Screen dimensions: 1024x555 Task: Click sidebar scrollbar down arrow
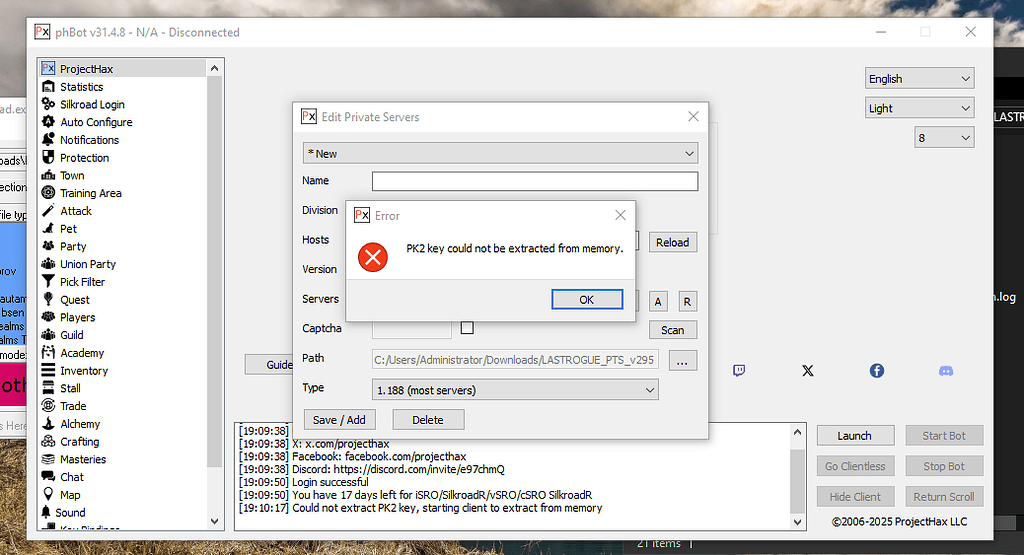(215, 521)
